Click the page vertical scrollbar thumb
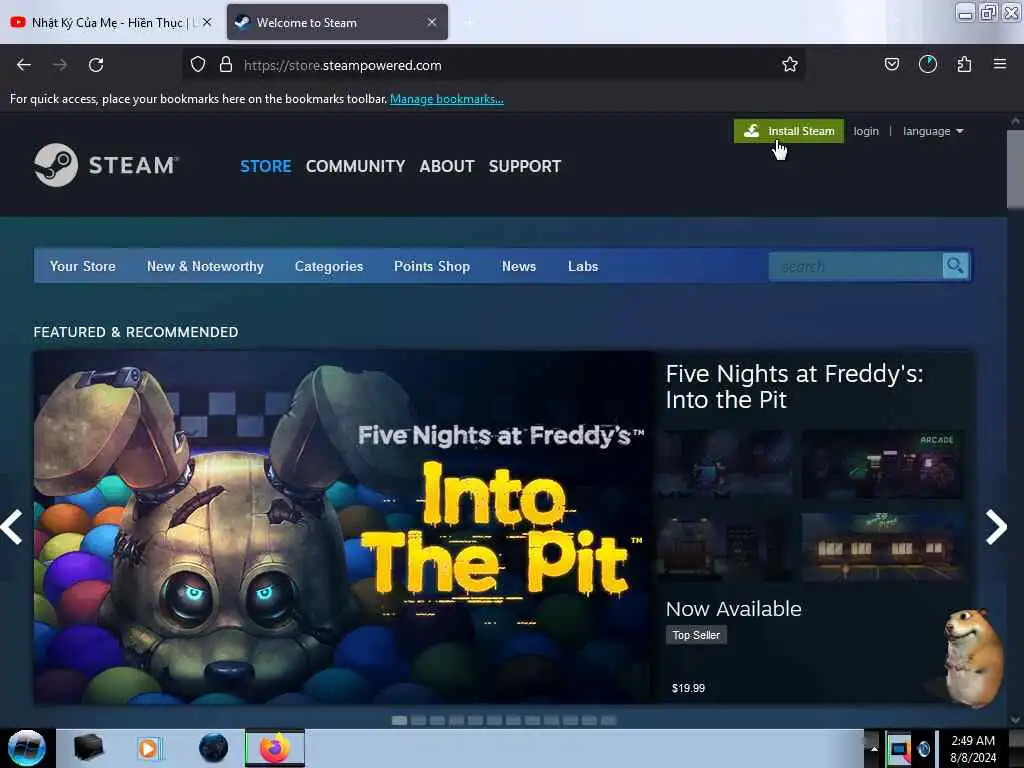Viewport: 1024px width, 768px height. click(1015, 170)
